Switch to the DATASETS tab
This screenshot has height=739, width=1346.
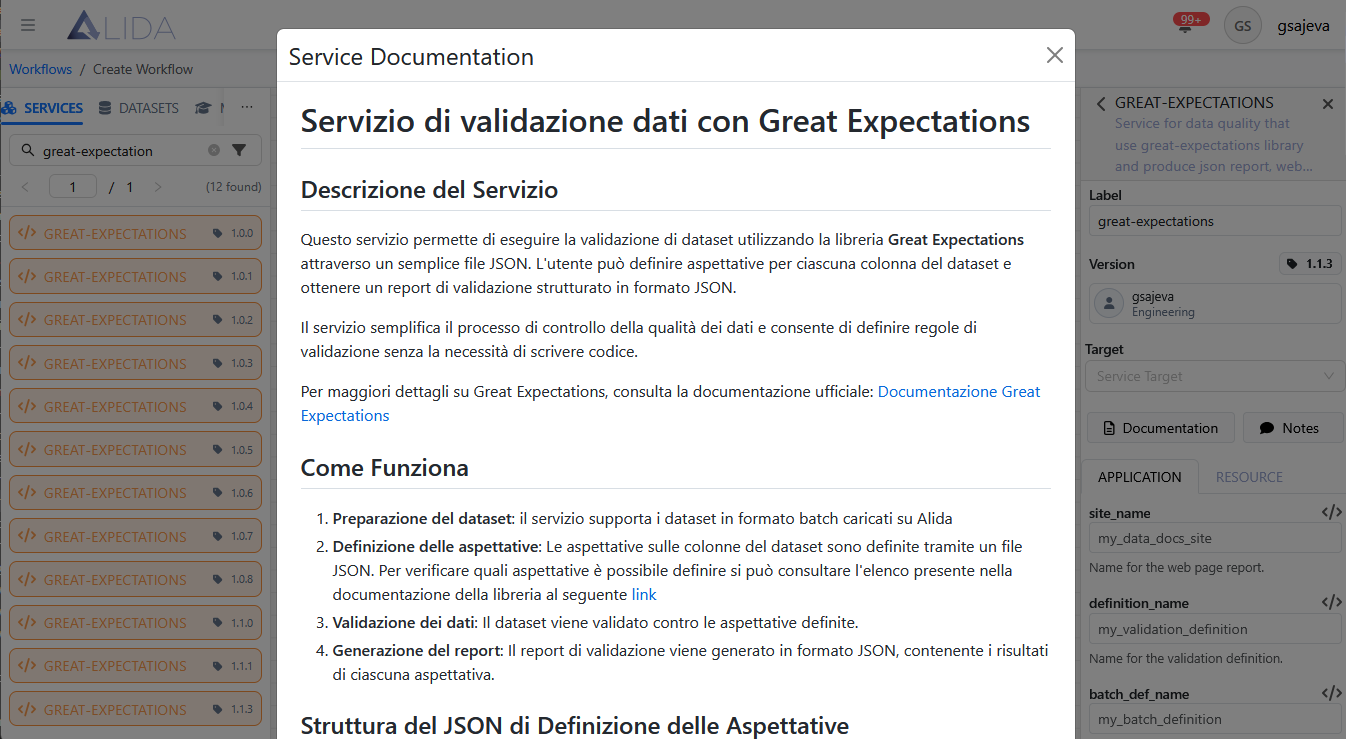pos(138,108)
